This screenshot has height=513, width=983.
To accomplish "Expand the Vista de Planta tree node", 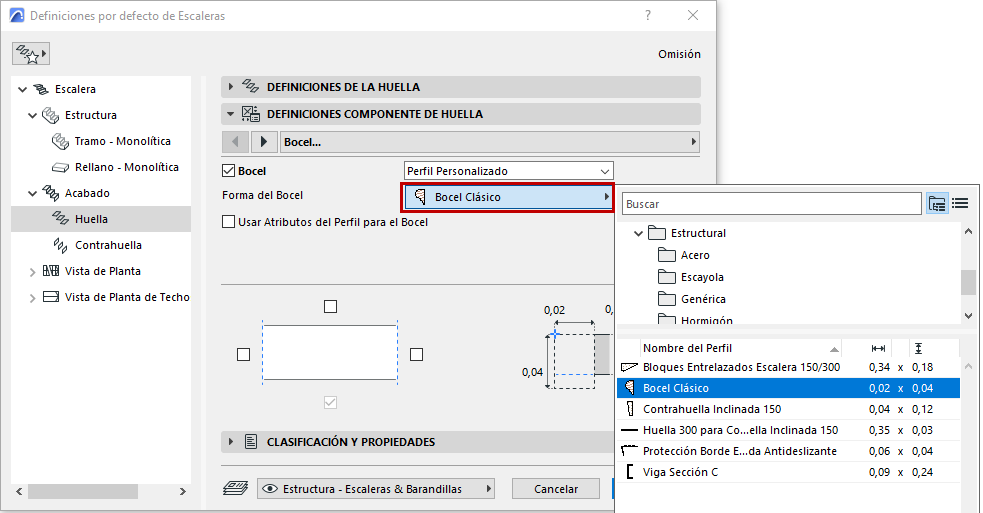I will tap(32, 271).
